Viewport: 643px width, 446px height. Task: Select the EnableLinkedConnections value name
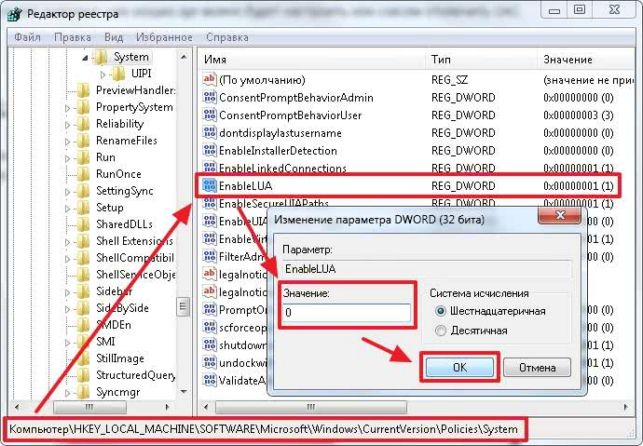point(282,168)
